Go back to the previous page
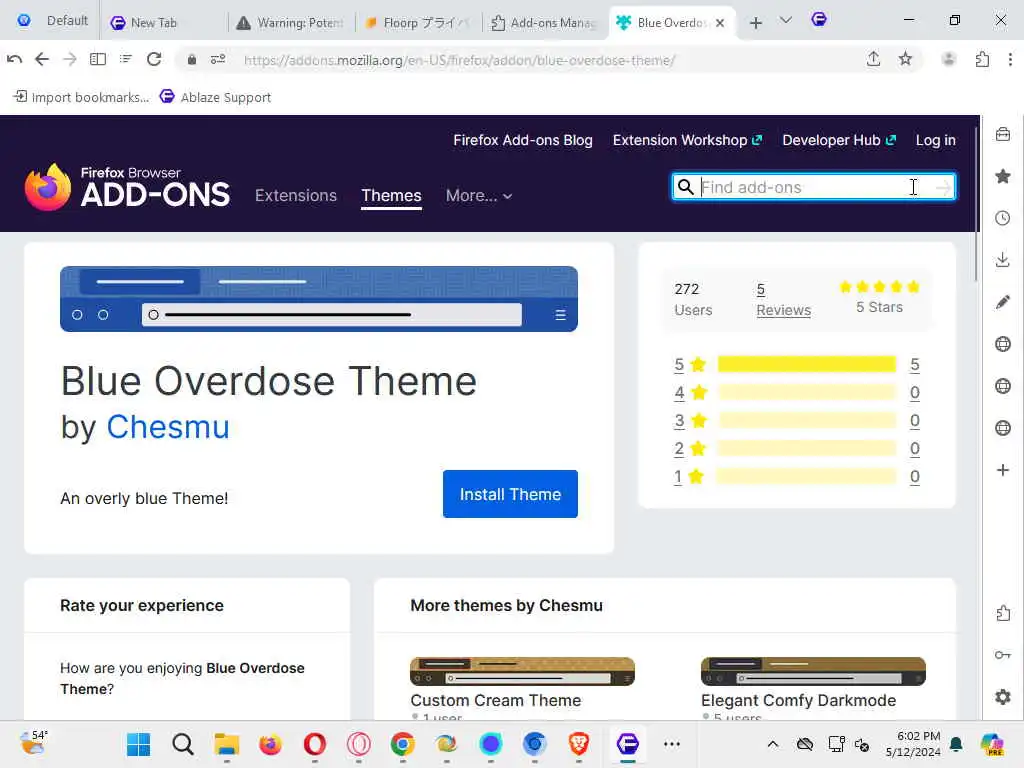Screen dimensions: 1024x768 [42, 59]
